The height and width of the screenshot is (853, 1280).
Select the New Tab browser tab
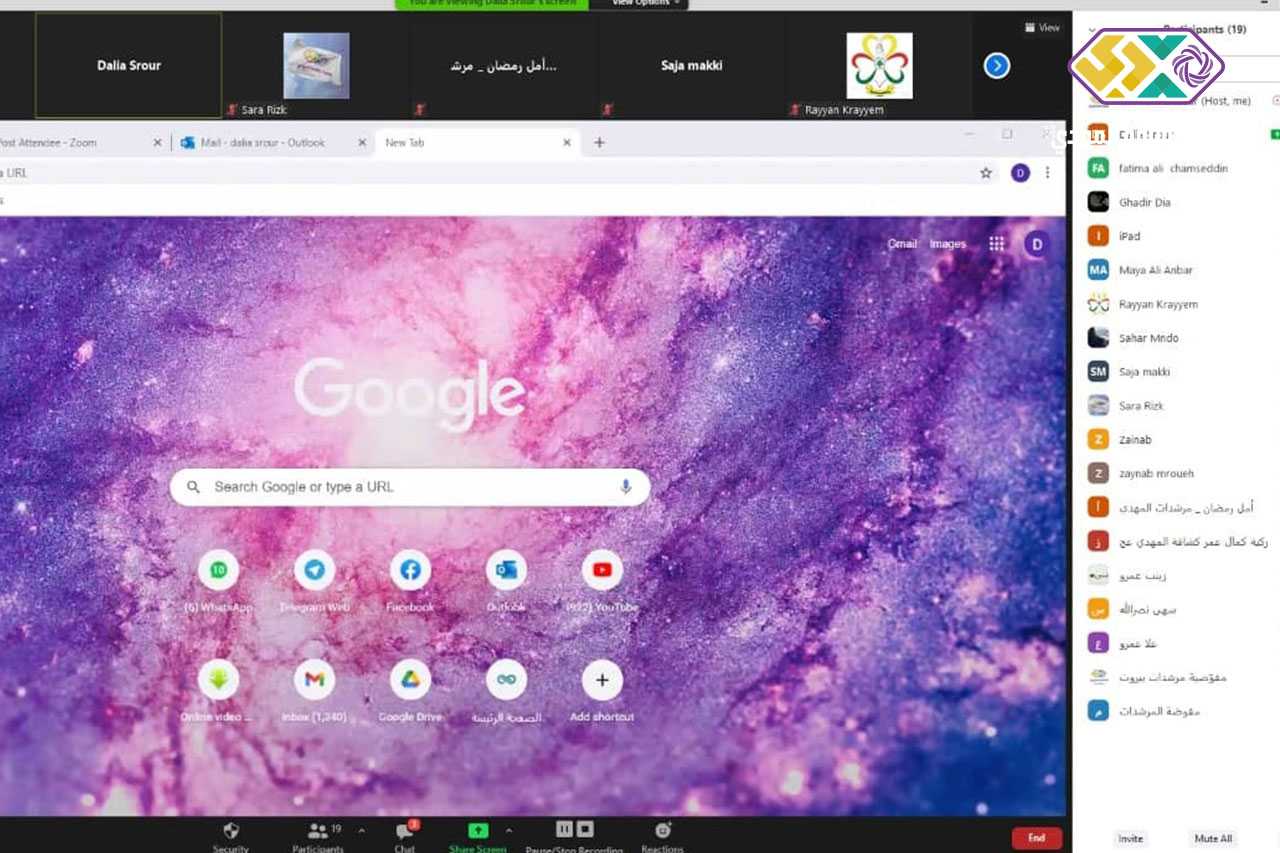point(468,143)
